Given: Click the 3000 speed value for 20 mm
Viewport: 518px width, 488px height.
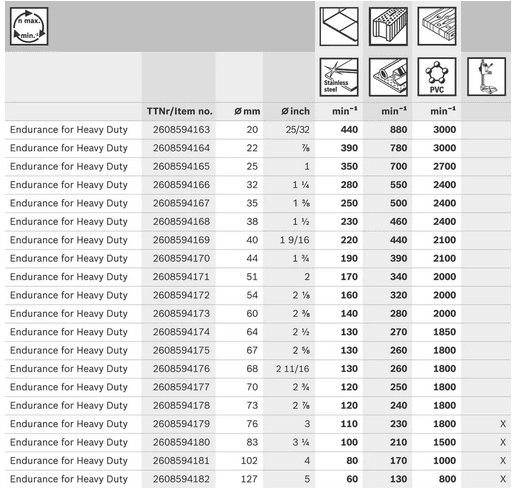Looking at the screenshot, I should (x=445, y=130).
